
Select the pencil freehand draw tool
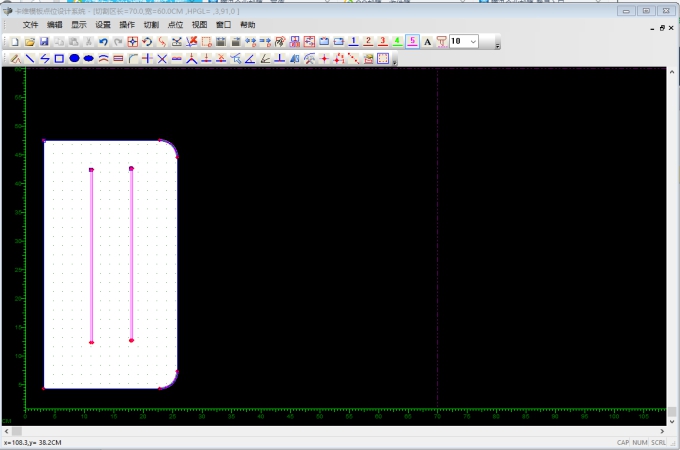click(x=15, y=59)
